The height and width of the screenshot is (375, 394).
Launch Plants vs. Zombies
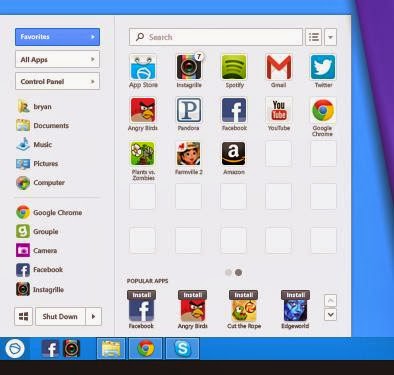tap(143, 154)
